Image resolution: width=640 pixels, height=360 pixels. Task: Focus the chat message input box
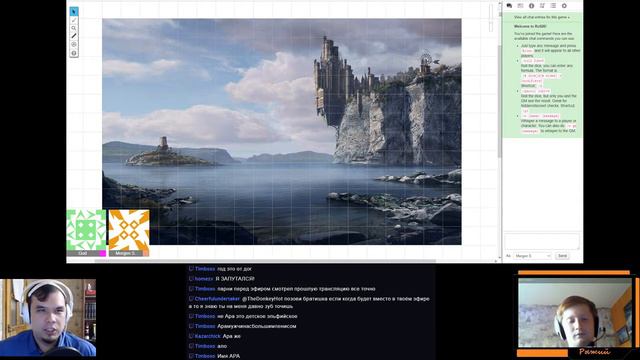542,241
